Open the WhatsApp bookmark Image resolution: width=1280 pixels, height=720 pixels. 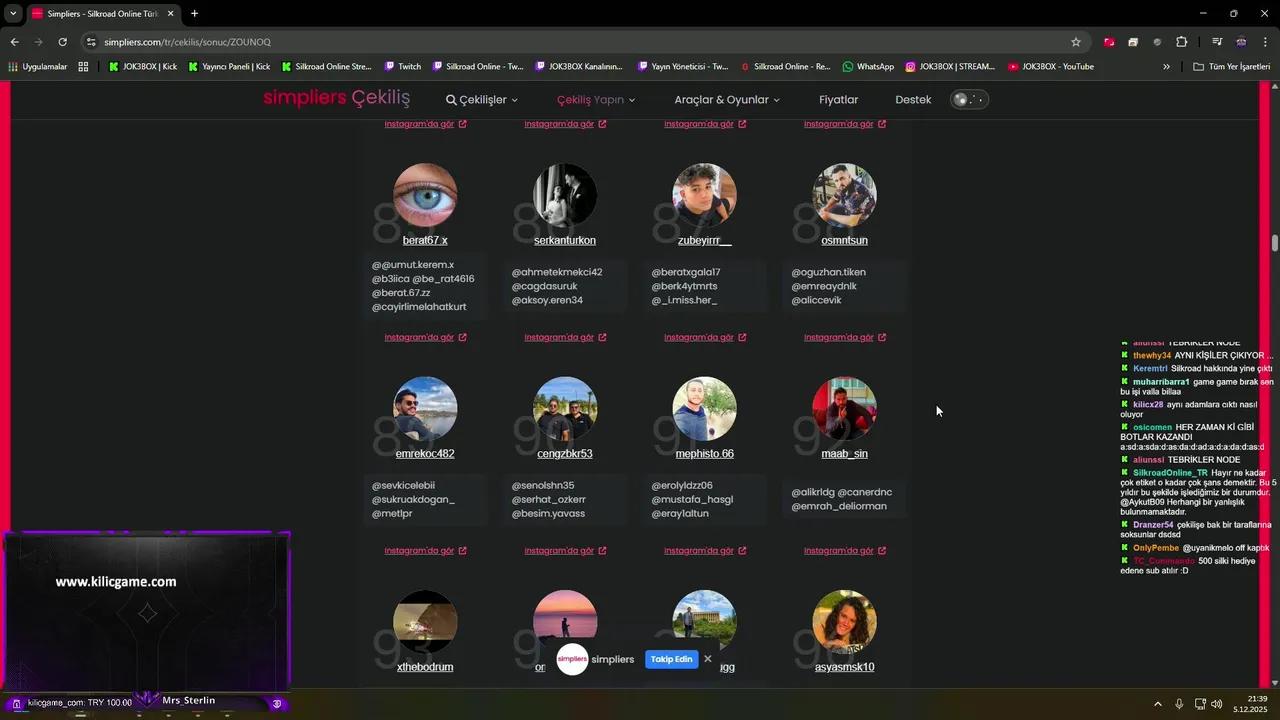(x=868, y=67)
